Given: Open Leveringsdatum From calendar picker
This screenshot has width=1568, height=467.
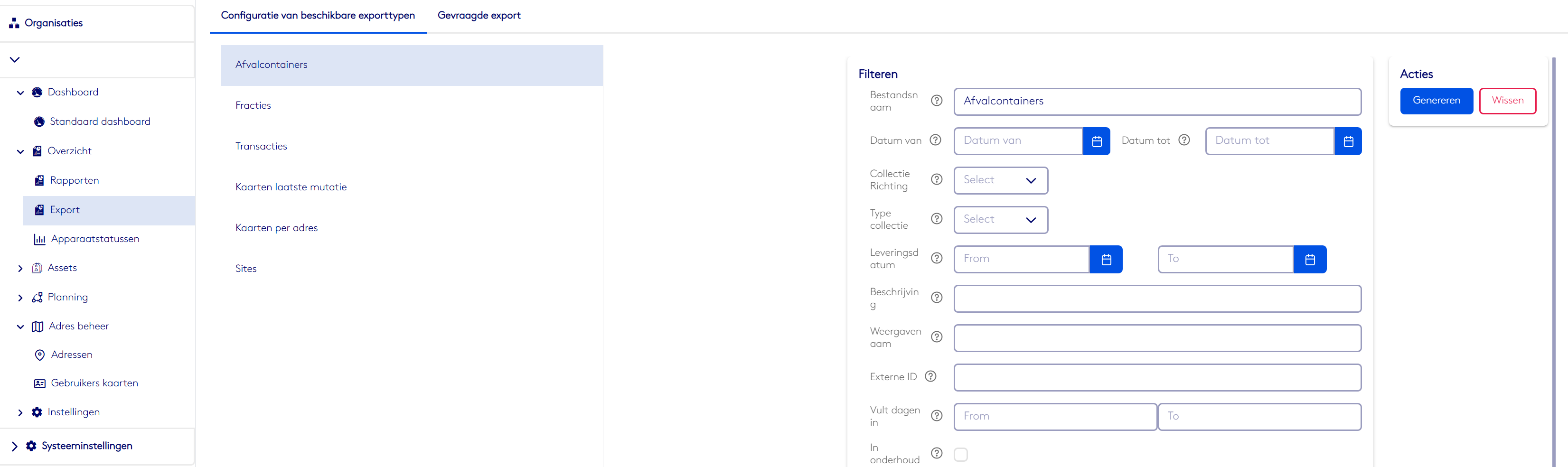Looking at the screenshot, I should [x=1106, y=260].
